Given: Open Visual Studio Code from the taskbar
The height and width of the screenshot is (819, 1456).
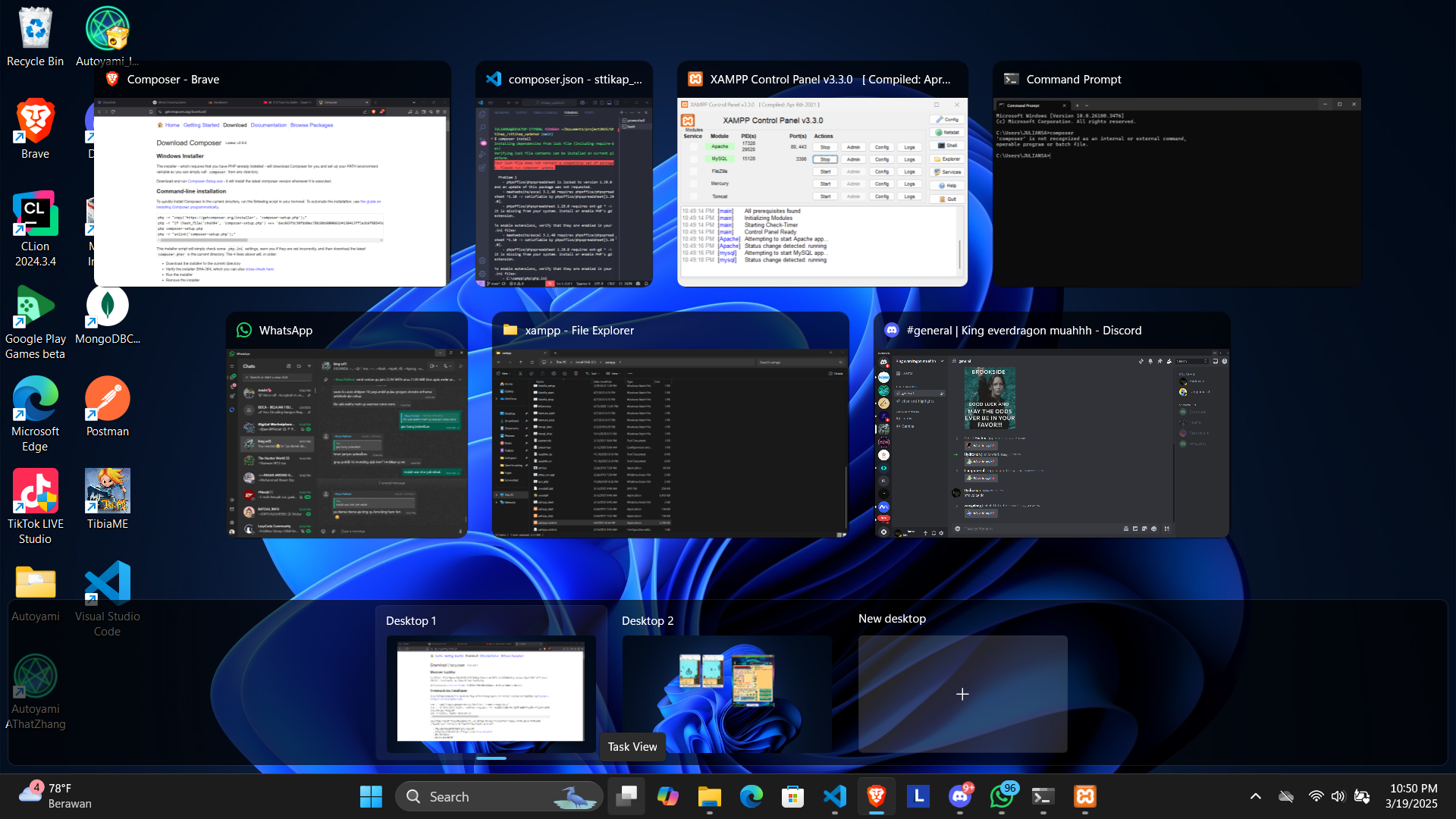Looking at the screenshot, I should click(x=834, y=796).
